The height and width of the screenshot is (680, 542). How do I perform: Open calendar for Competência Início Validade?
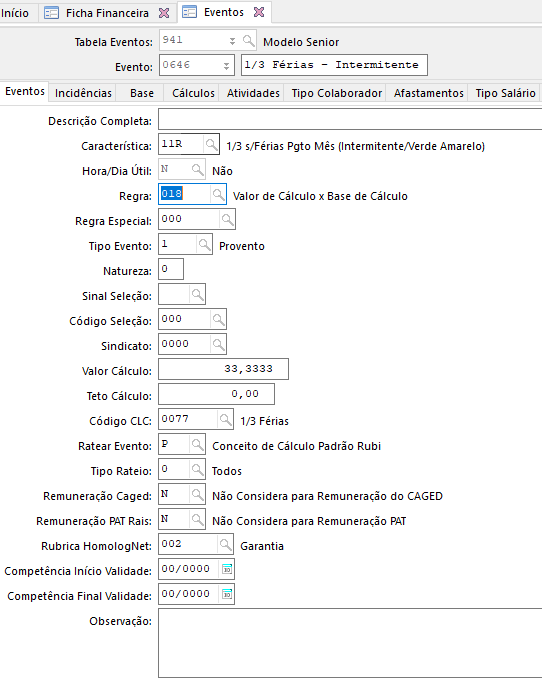[x=227, y=569]
